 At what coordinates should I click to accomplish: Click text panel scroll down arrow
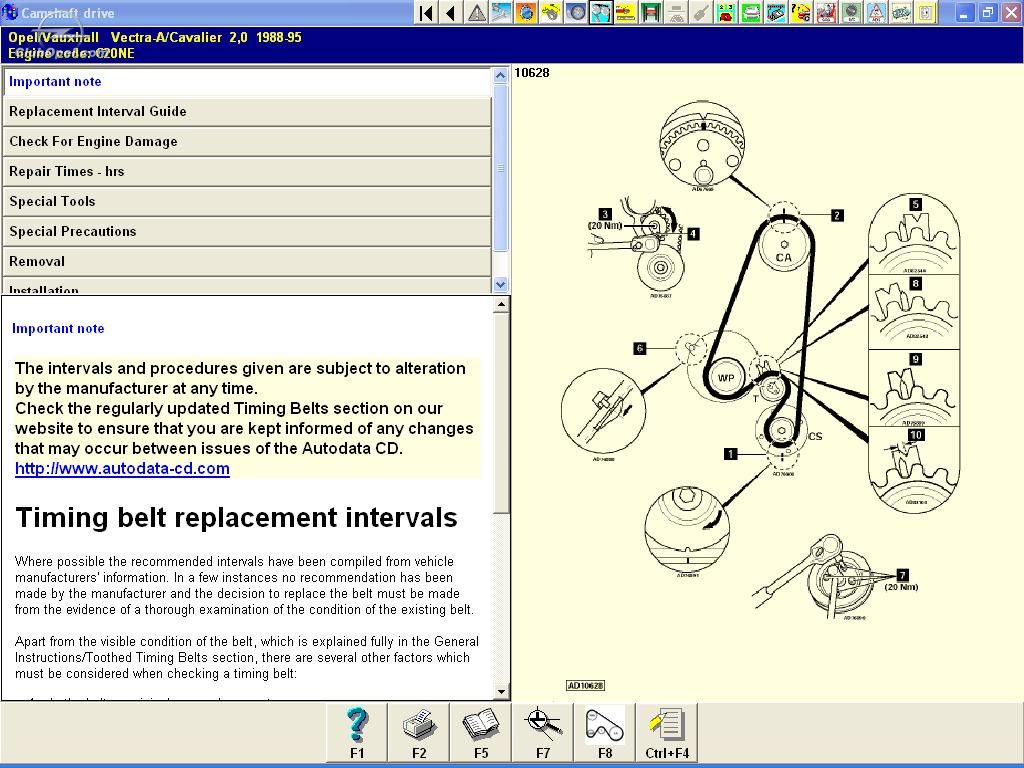point(501,692)
